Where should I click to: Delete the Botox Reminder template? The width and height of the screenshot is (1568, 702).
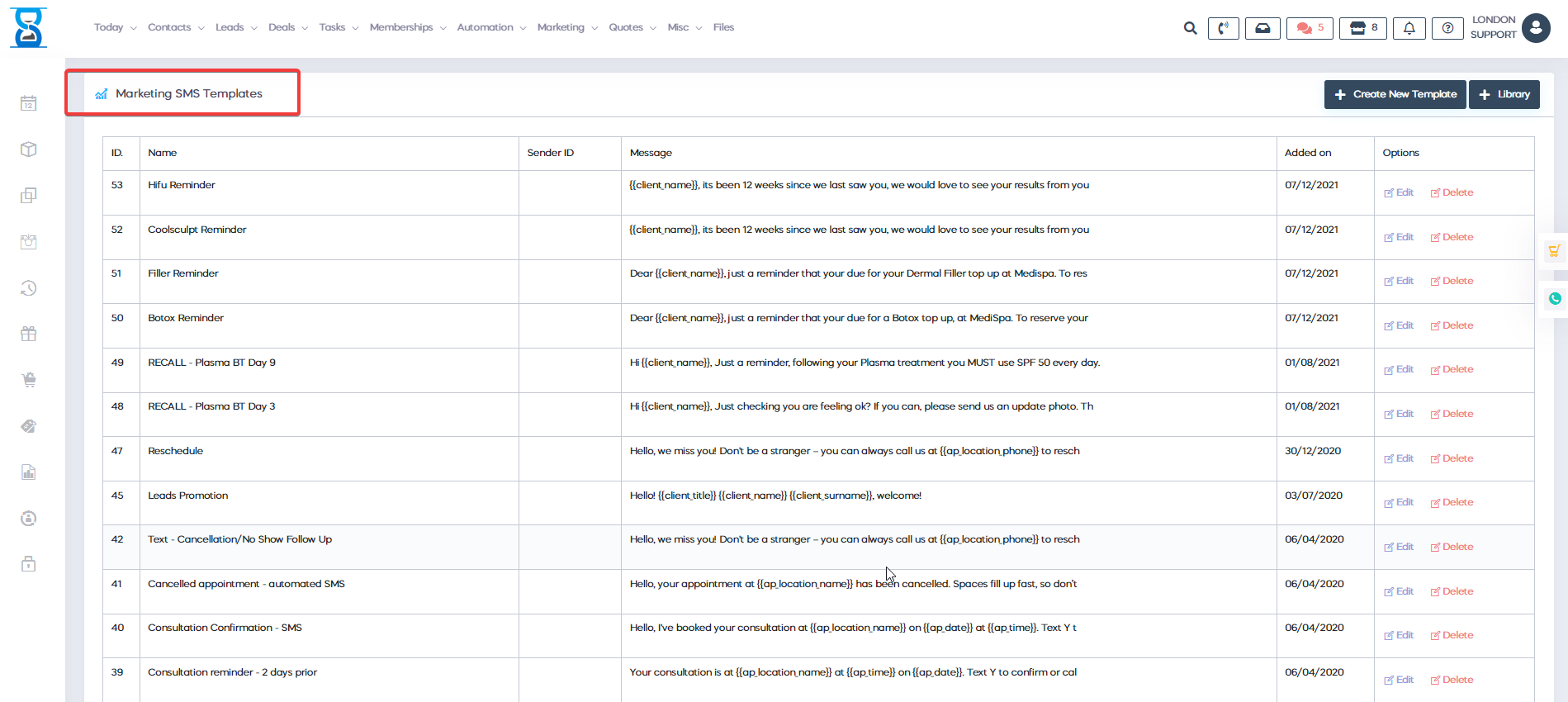click(x=1452, y=325)
